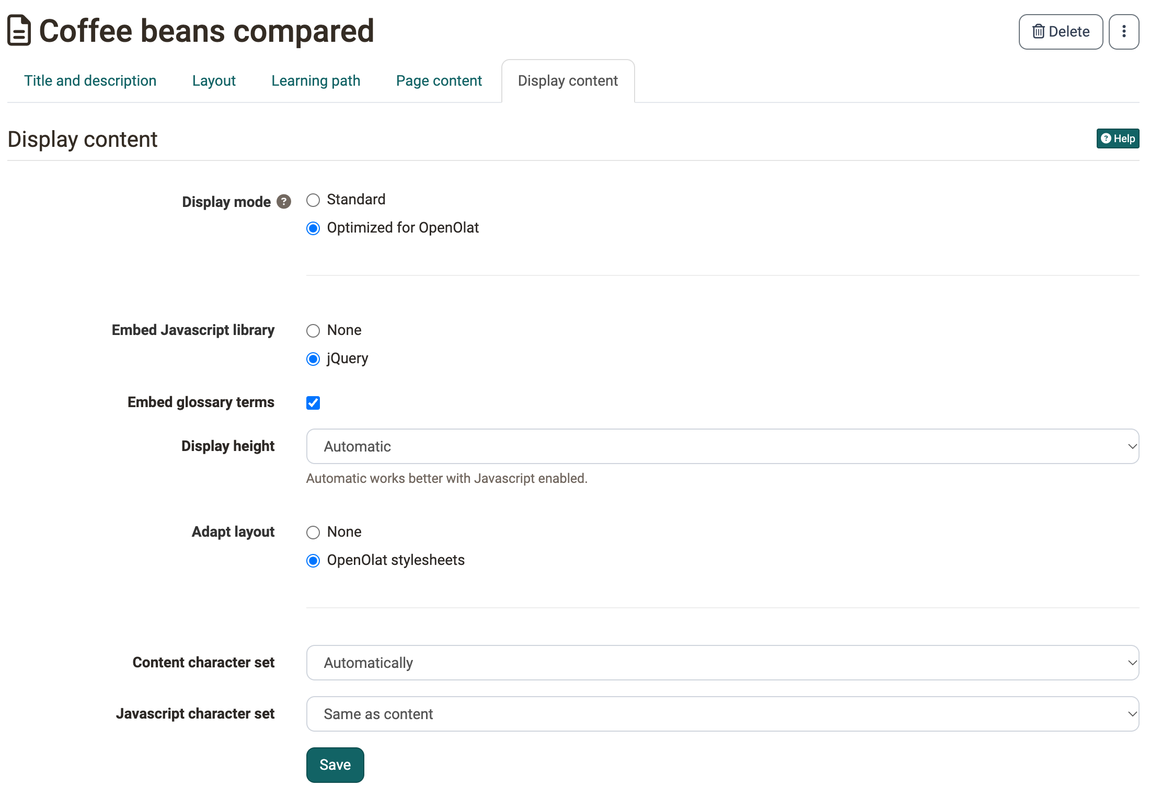The width and height of the screenshot is (1150, 809).
Task: Click the Display height label
Action: (228, 446)
